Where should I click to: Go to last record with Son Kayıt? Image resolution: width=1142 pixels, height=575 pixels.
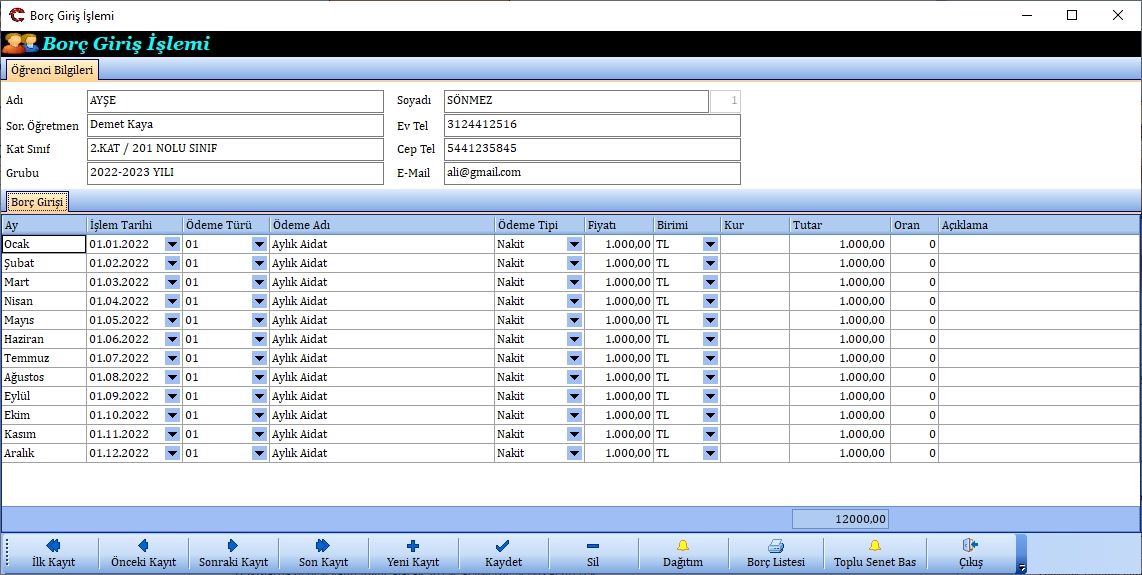tap(323, 552)
